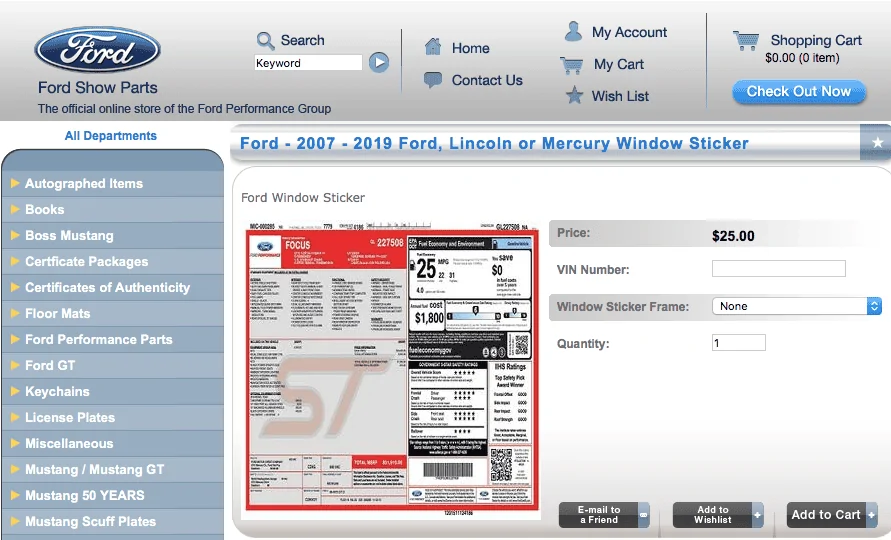This screenshot has width=891, height=540.
Task: Click the Wish List star icon
Action: (x=574, y=95)
